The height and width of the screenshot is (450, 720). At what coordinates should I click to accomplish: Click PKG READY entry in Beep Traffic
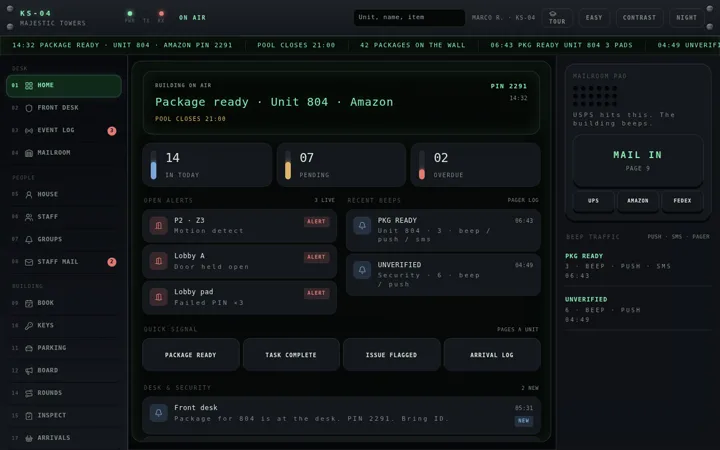pyautogui.click(x=638, y=266)
